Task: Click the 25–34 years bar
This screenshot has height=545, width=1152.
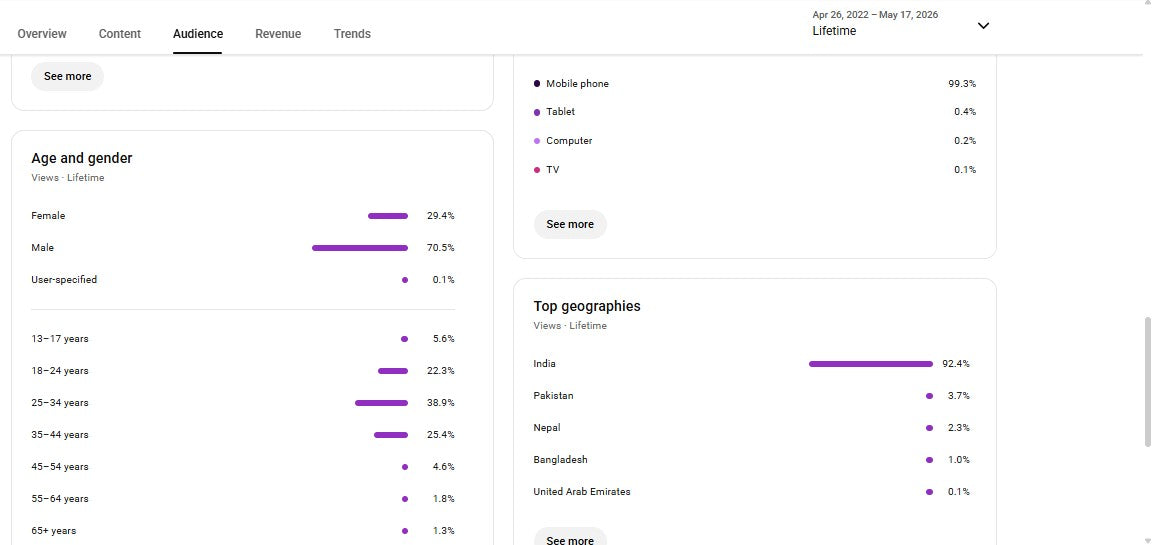Action: tap(381, 403)
